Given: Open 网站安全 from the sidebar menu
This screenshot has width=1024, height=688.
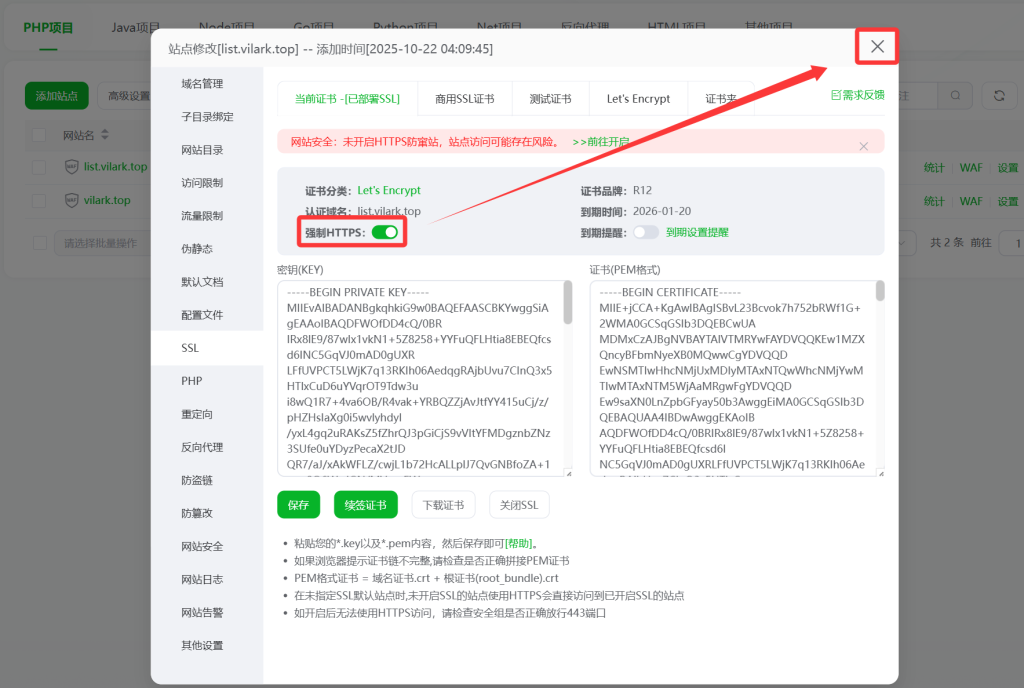Looking at the screenshot, I should click(202, 545).
